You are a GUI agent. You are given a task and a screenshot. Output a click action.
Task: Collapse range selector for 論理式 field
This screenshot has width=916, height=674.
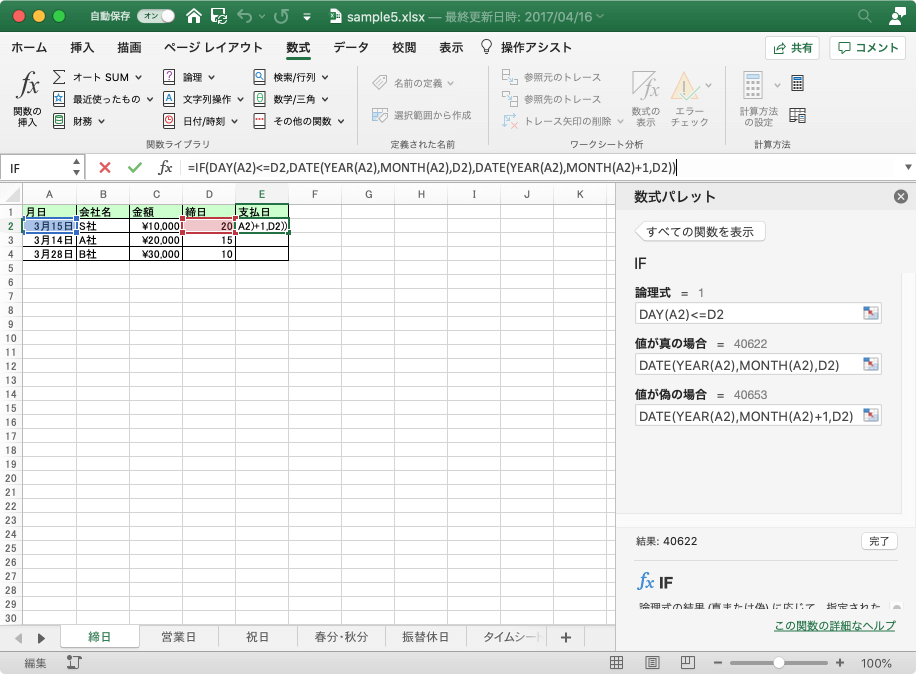pyautogui.click(x=871, y=314)
